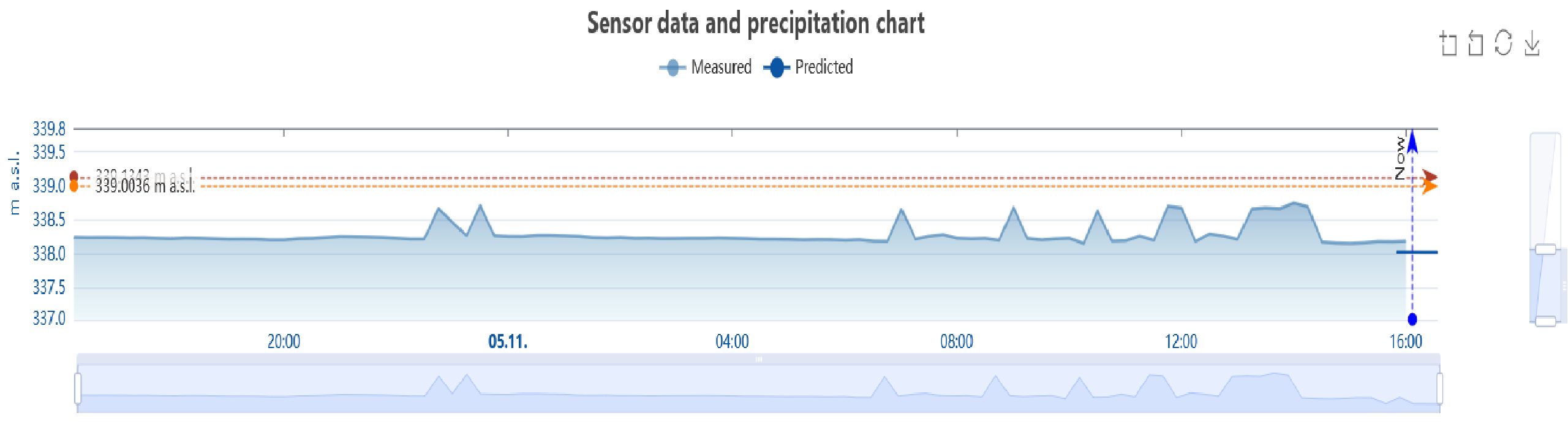Screen dimensions: 1568x440
Task: Click the orange threshold line start marker
Action: point(74,186)
